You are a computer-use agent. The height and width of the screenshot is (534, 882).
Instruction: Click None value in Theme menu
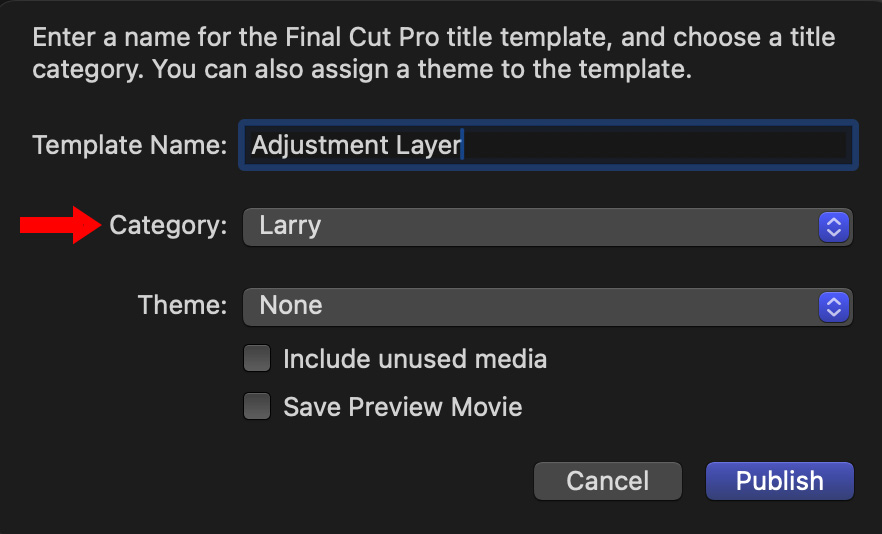point(290,306)
